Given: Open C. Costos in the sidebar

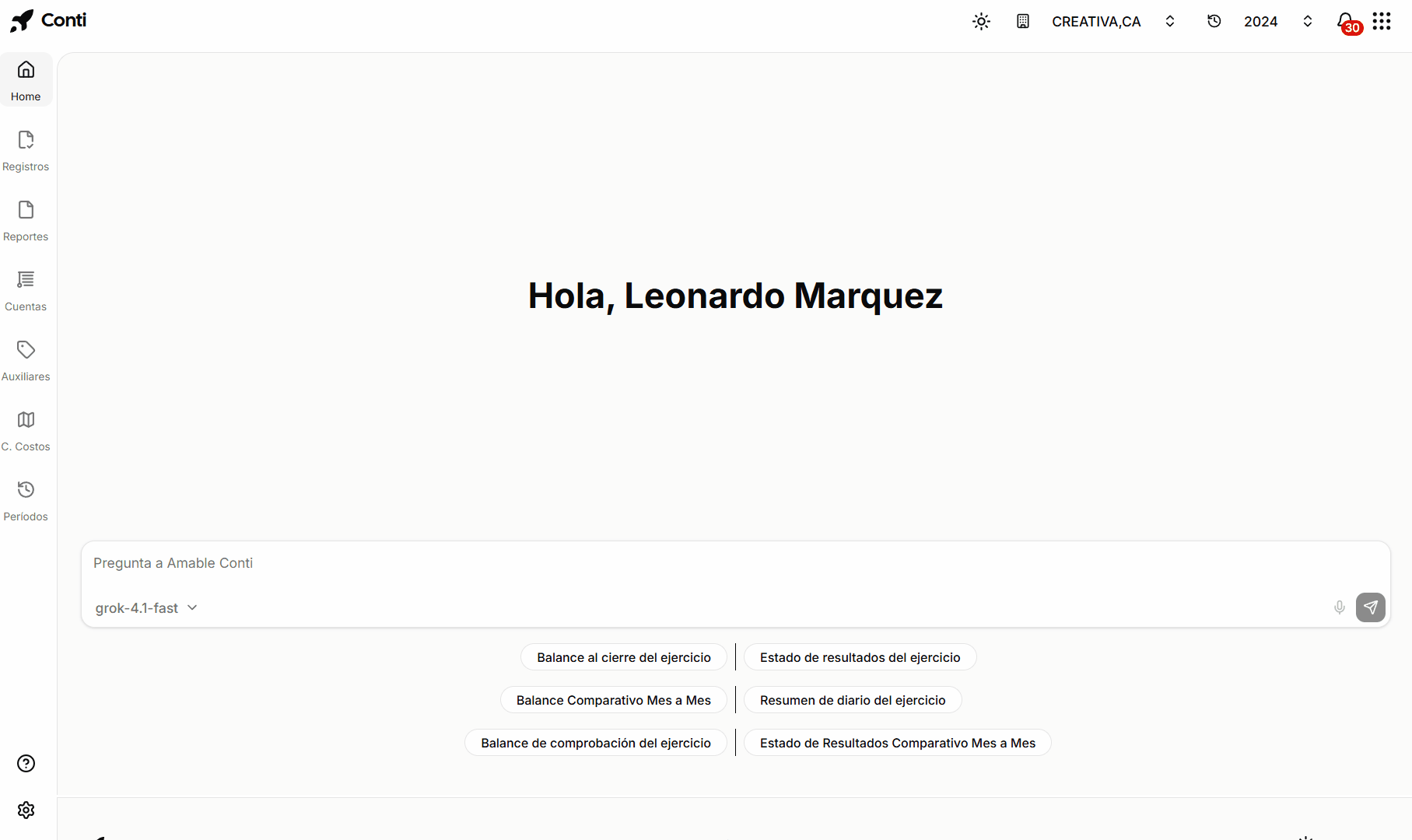Looking at the screenshot, I should (26, 431).
